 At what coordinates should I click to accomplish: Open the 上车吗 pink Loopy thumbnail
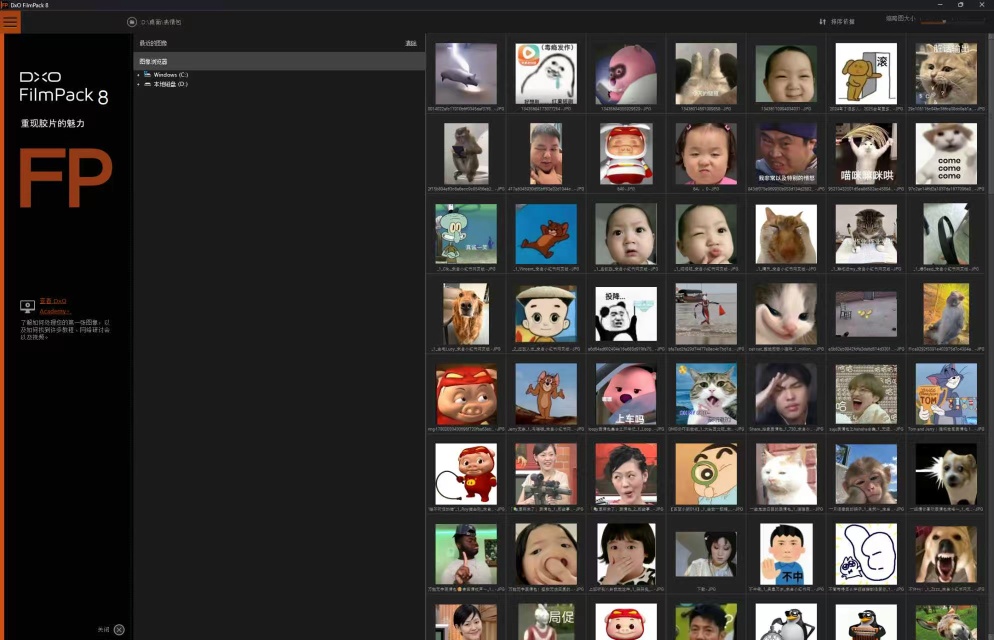(626, 394)
